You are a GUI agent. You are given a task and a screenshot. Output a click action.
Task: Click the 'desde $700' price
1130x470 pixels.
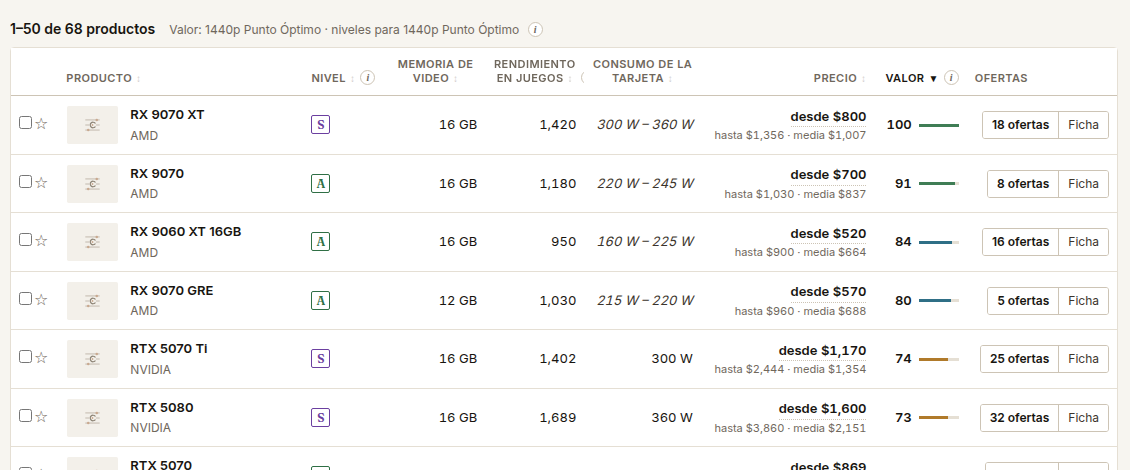[828, 175]
